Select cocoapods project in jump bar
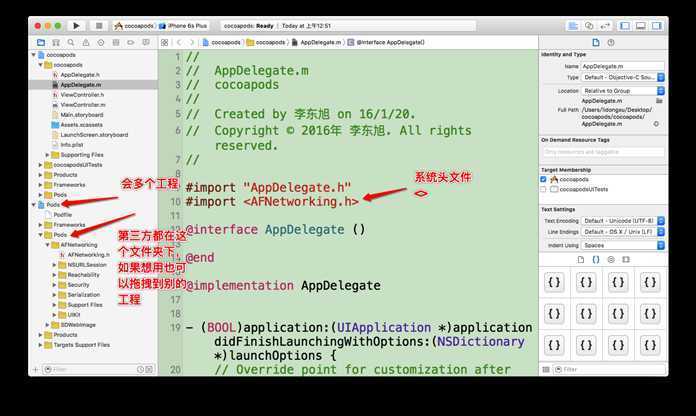696x416 pixels. point(221,43)
